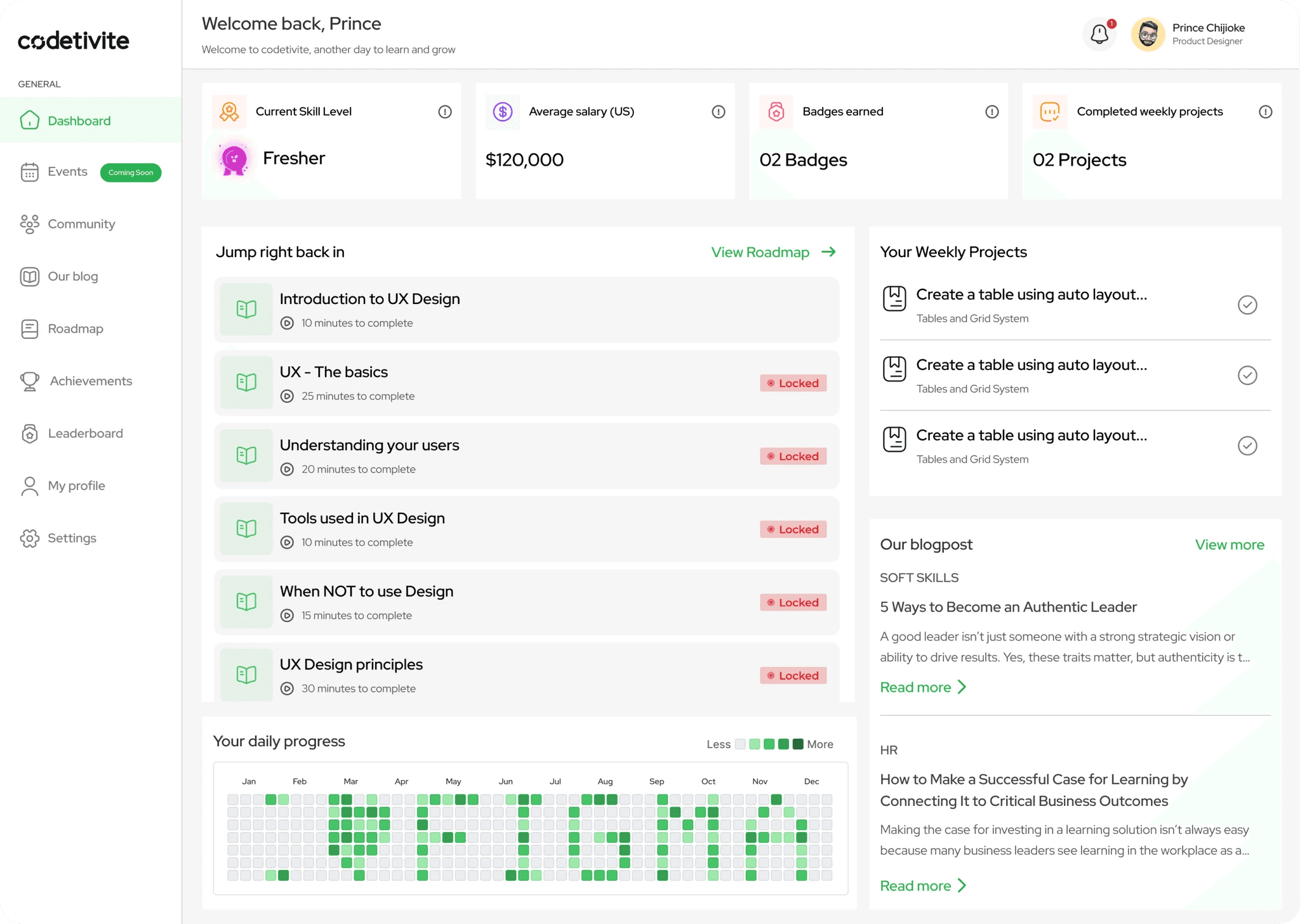
Task: Open Leaderboard in the sidebar
Action: [x=85, y=433]
